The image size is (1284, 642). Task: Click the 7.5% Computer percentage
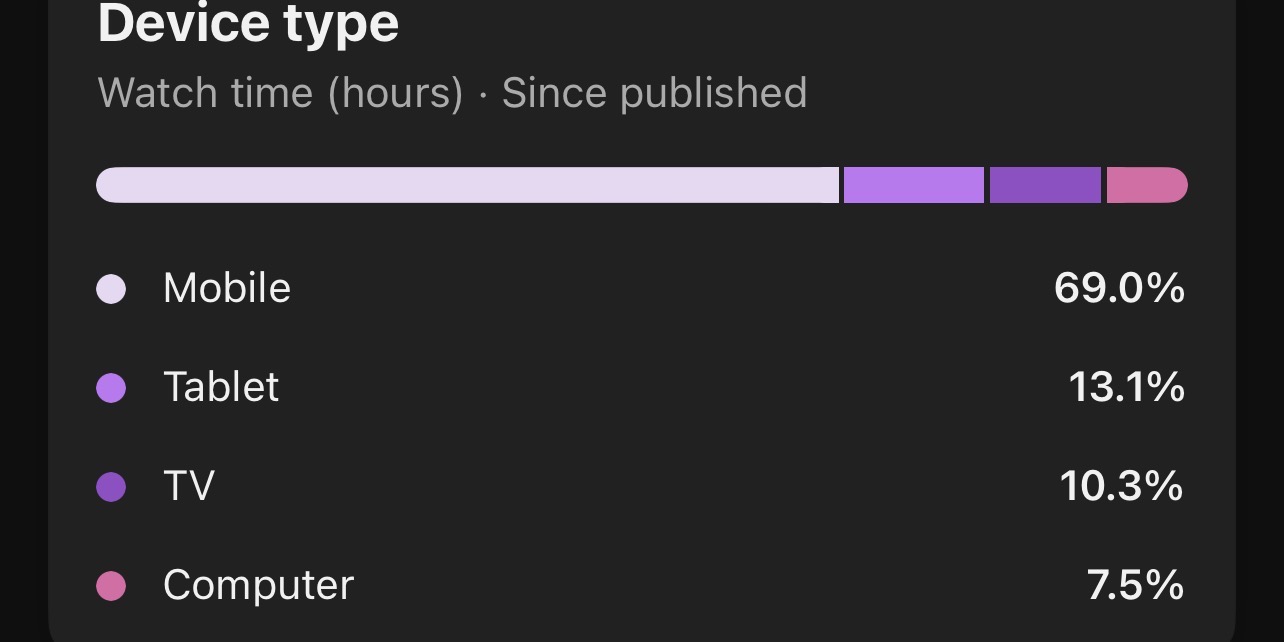1136,585
